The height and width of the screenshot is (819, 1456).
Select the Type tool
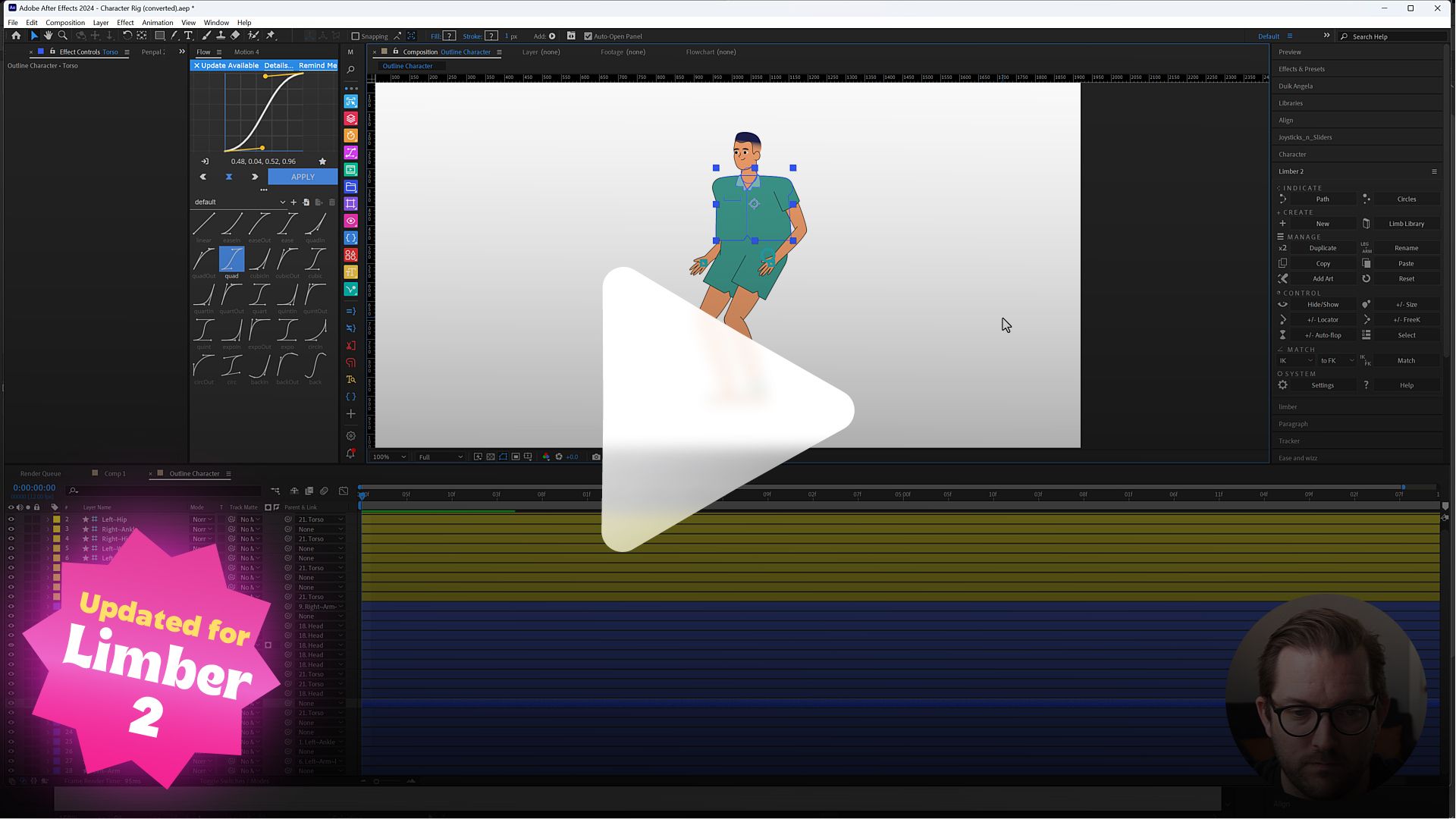(189, 36)
